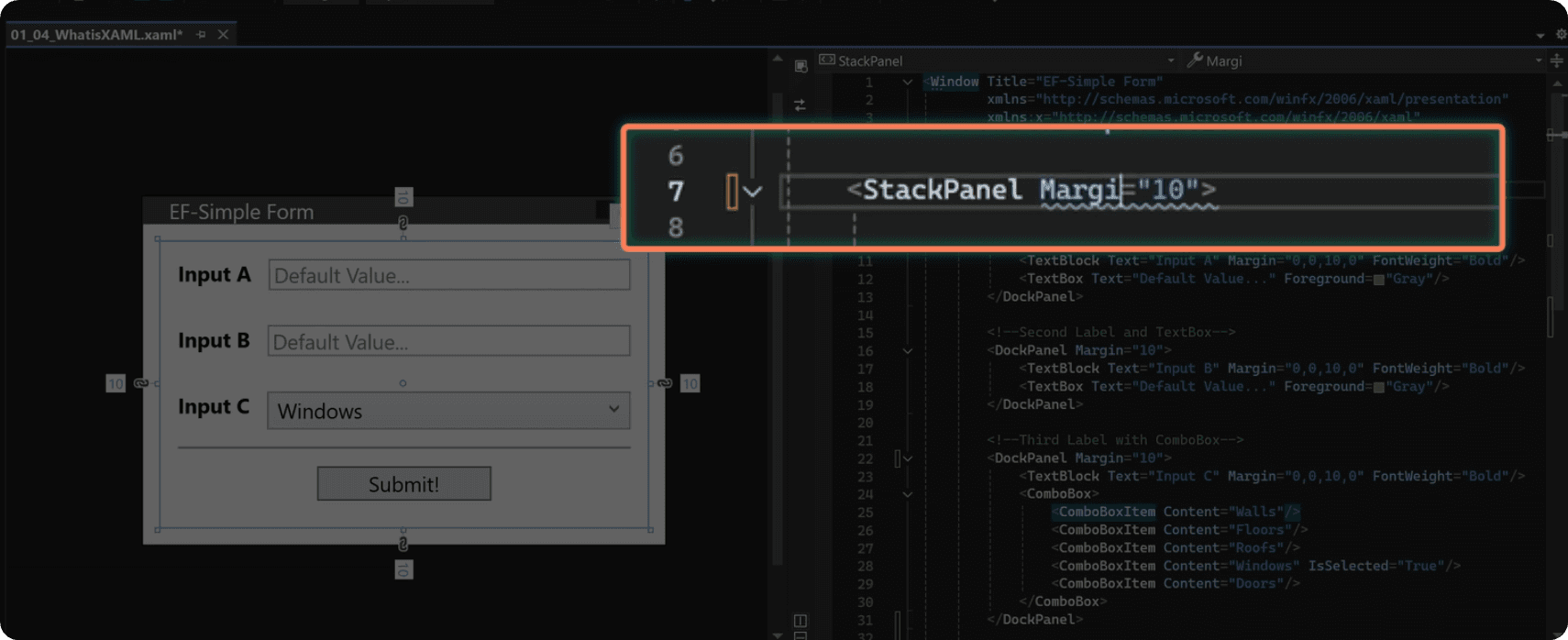The height and width of the screenshot is (640, 1568).
Task: Click the swap panes arrows icon
Action: (800, 105)
